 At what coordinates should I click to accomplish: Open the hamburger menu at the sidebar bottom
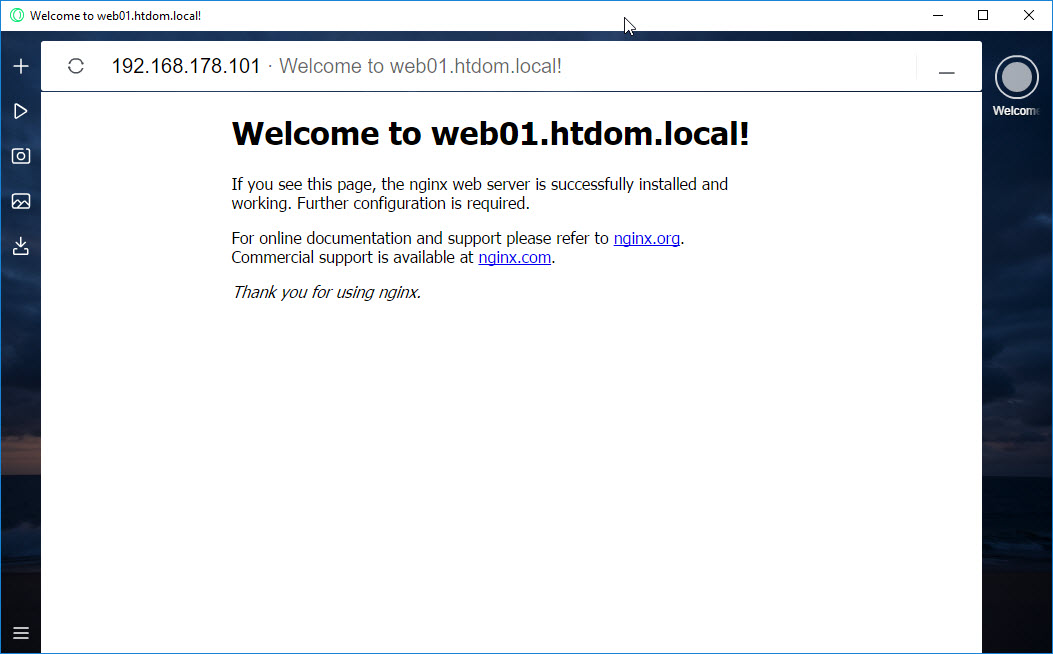tap(21, 633)
